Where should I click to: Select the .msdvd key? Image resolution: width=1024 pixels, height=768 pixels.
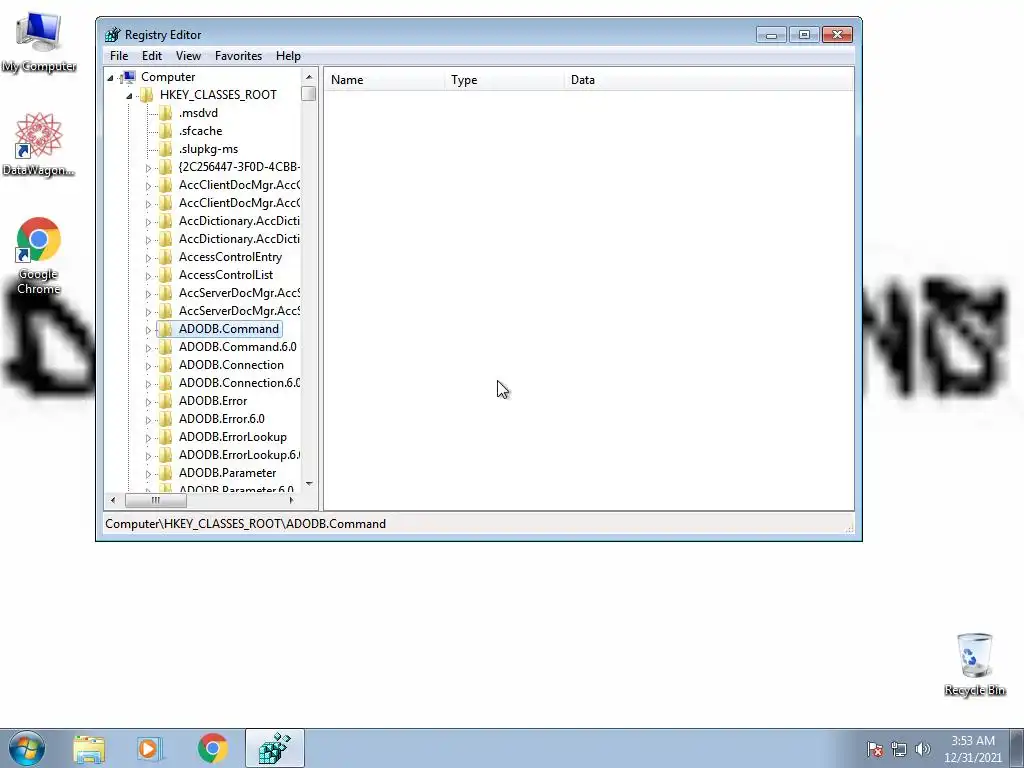click(x=199, y=113)
